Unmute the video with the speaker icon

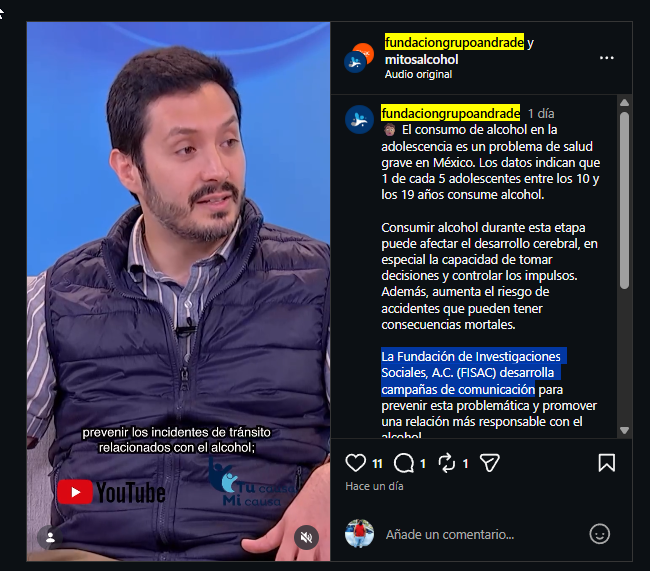click(306, 537)
